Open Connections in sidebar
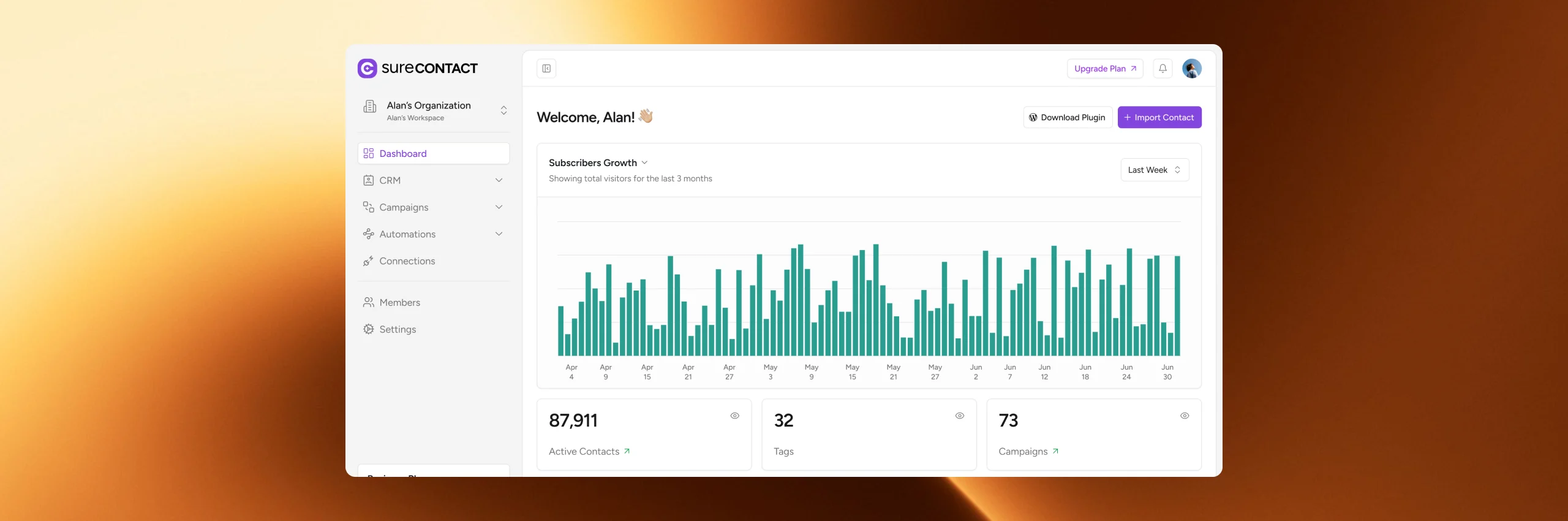This screenshot has width=1568, height=521. coord(434,261)
